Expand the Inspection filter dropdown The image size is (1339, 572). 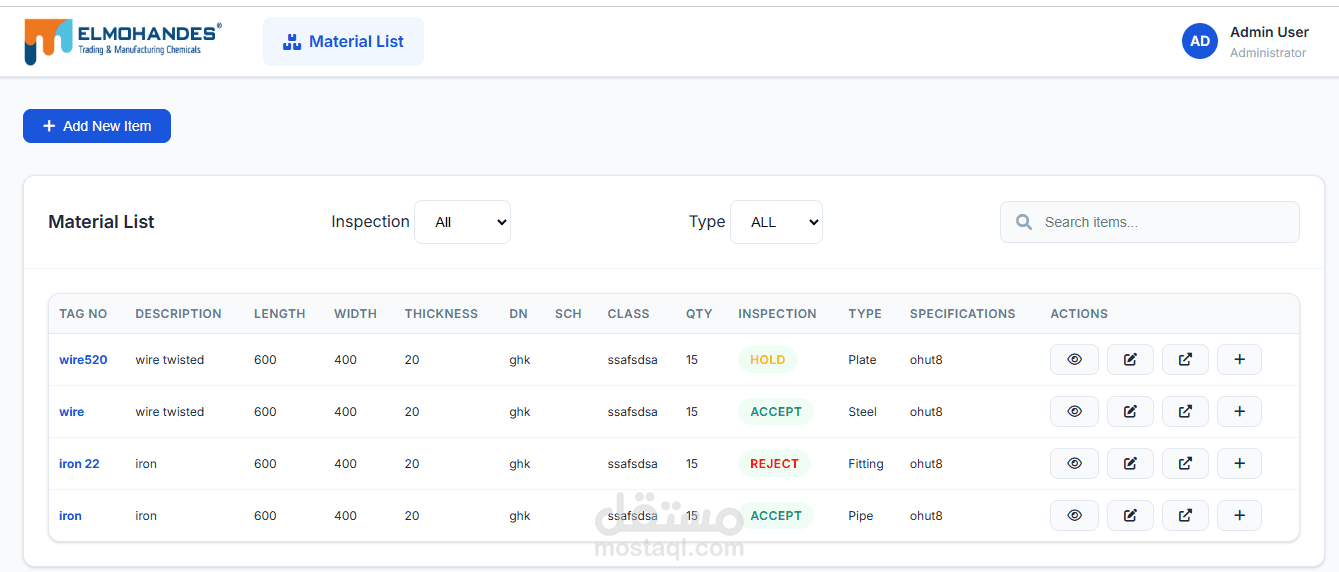(x=462, y=222)
